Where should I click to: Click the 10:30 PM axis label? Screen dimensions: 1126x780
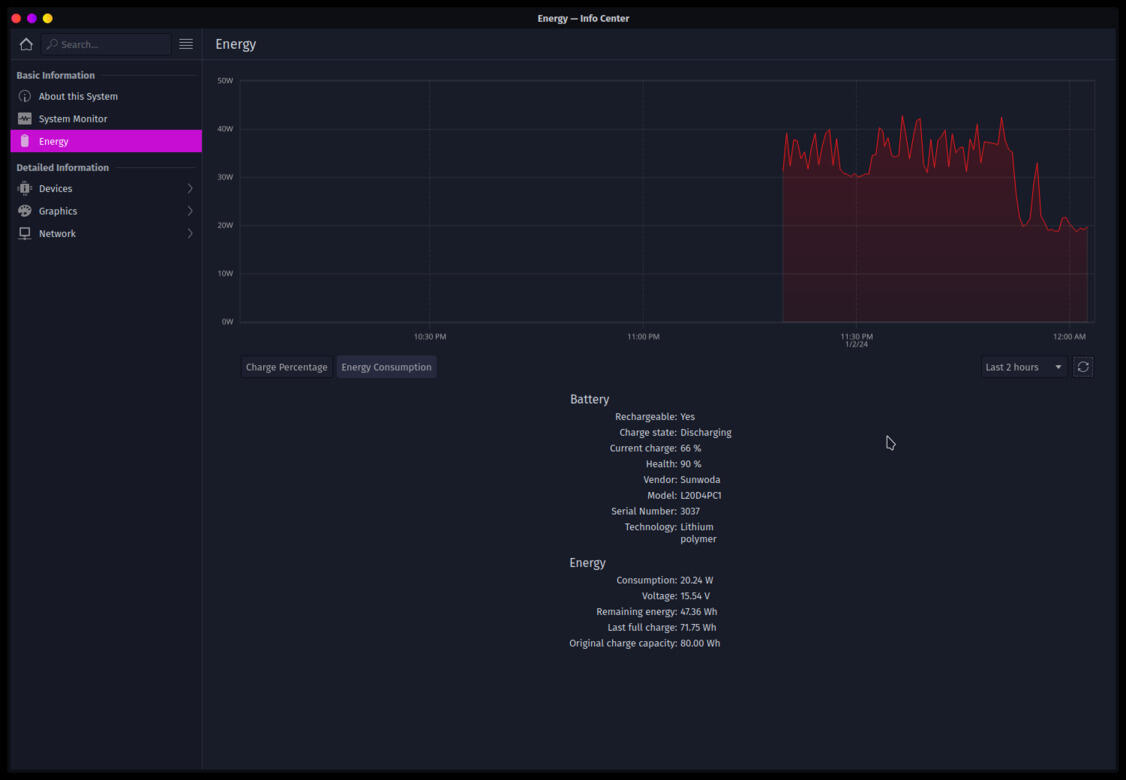(x=430, y=336)
